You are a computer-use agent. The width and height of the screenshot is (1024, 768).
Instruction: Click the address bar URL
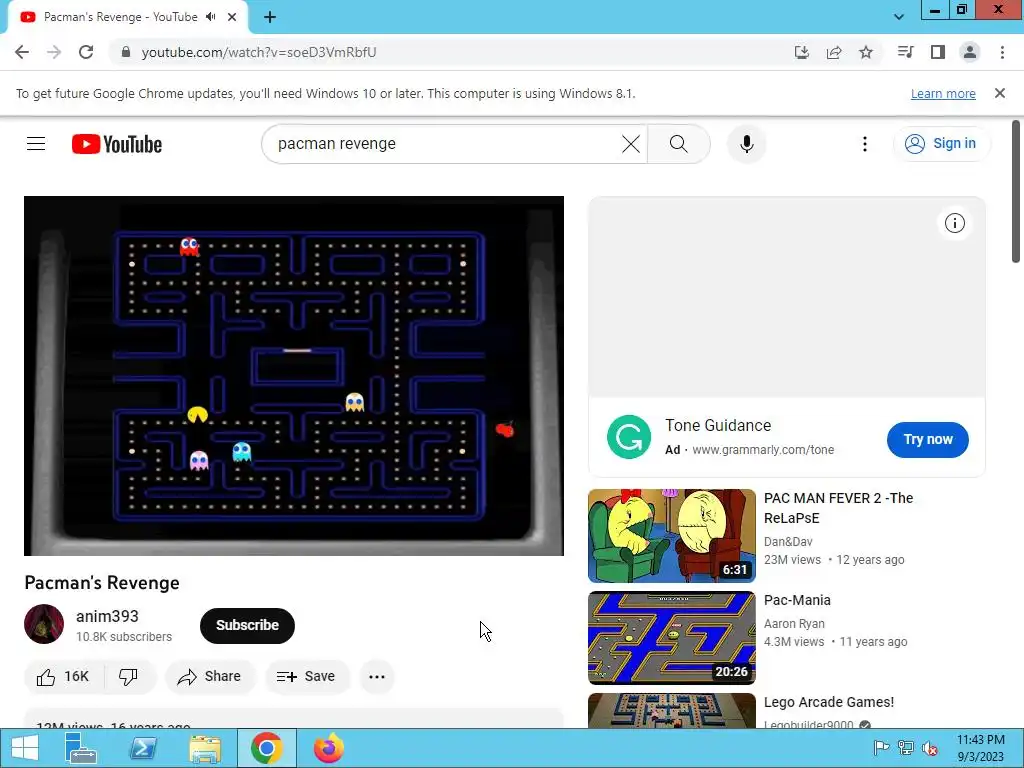click(x=259, y=52)
